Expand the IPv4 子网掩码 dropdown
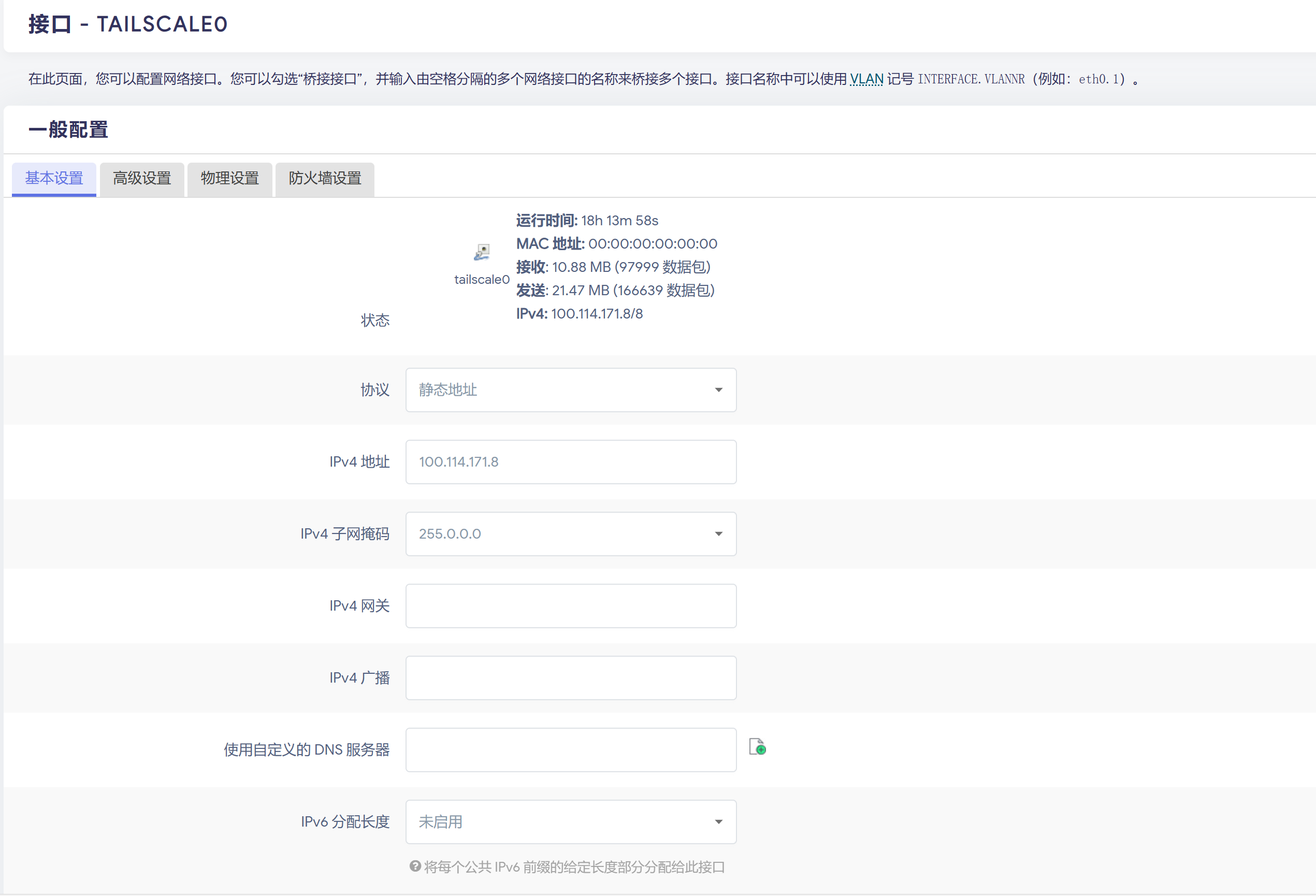The image size is (1316, 896). (570, 533)
